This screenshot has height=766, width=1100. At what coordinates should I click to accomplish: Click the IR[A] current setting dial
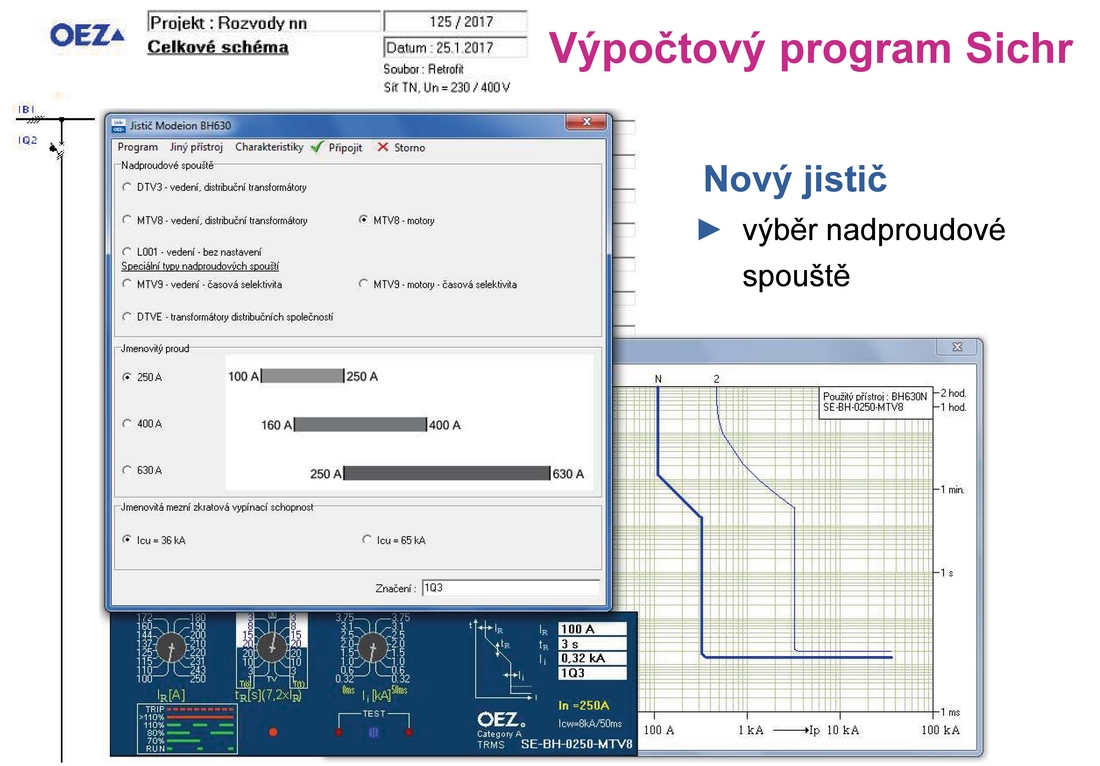(x=170, y=647)
